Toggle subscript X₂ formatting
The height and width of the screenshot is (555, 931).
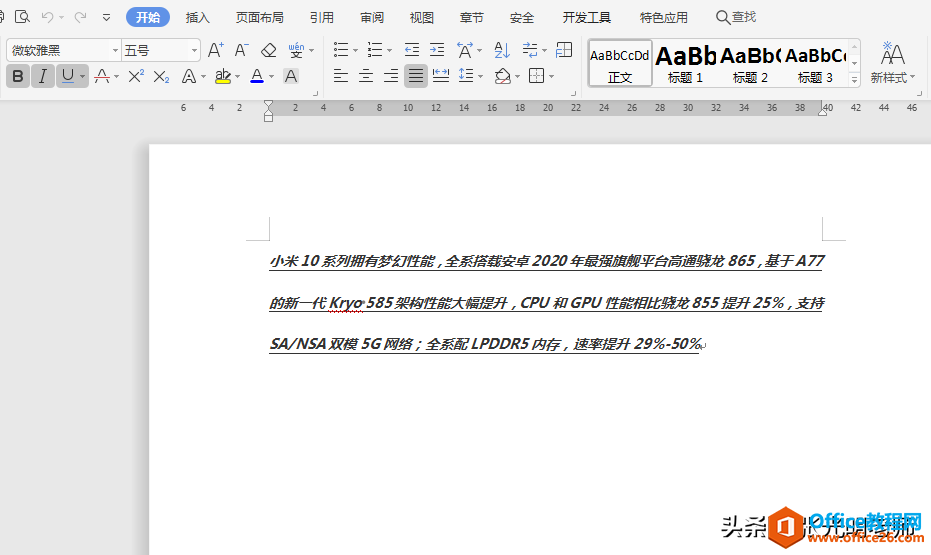[x=162, y=76]
